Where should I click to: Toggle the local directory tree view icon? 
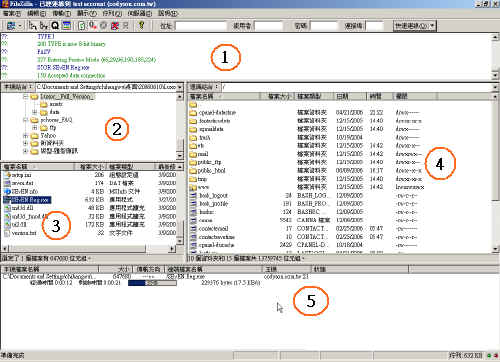pyautogui.click(x=33, y=26)
